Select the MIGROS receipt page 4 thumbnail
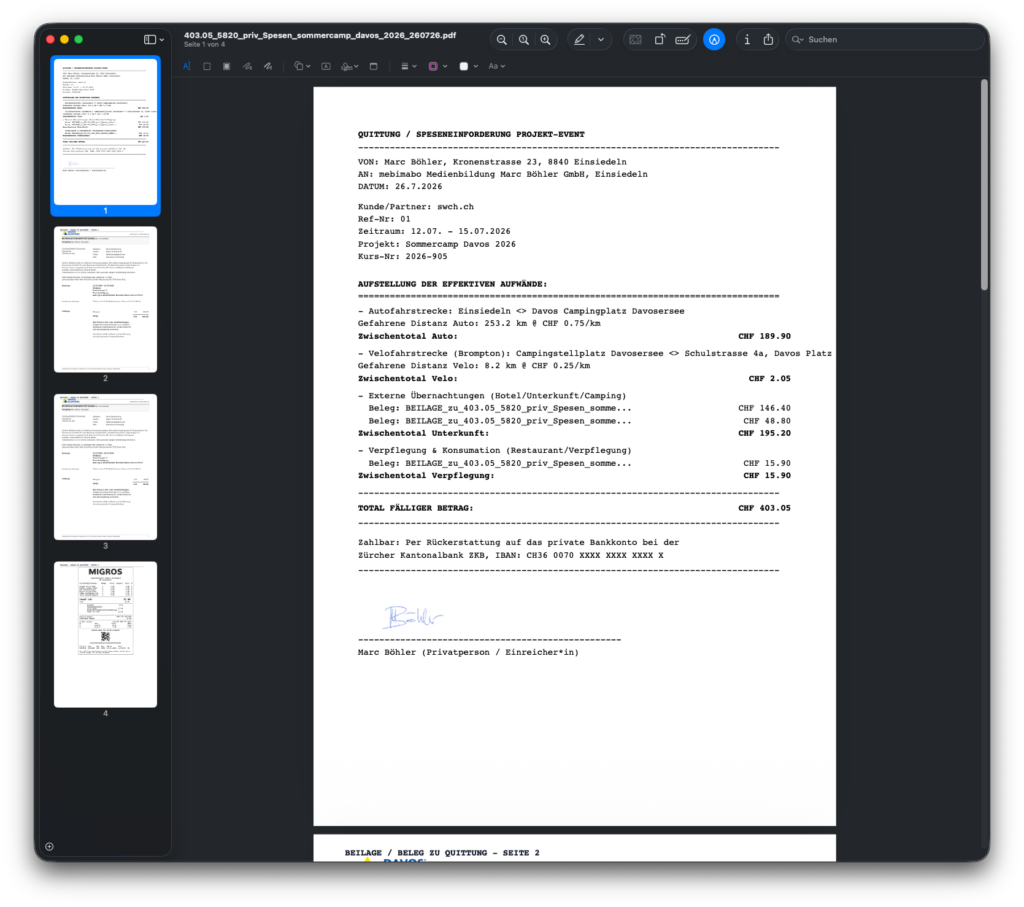Viewport: 1024px width, 907px height. pos(105,634)
